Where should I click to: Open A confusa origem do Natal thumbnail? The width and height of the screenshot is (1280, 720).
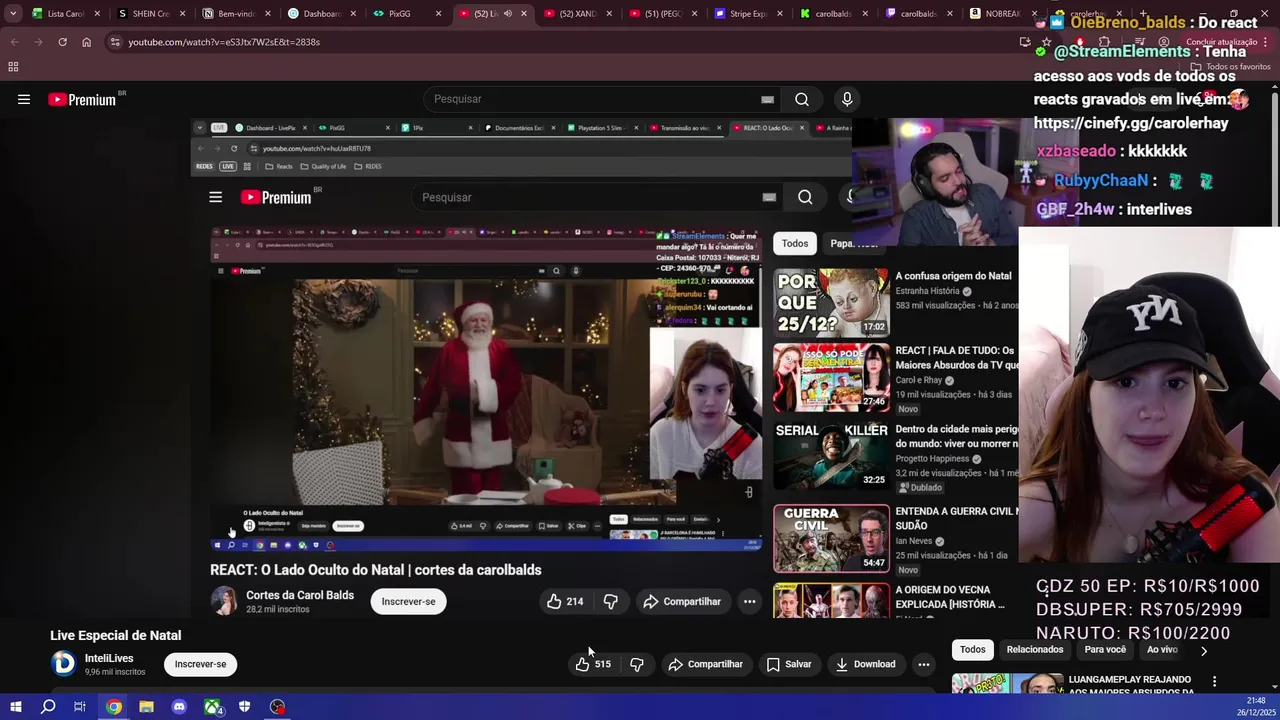(831, 301)
